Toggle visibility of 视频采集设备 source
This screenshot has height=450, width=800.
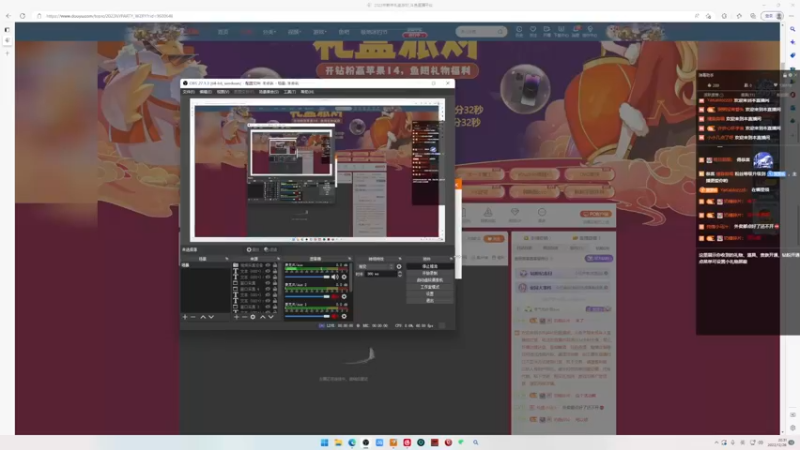pyautogui.click(x=267, y=265)
